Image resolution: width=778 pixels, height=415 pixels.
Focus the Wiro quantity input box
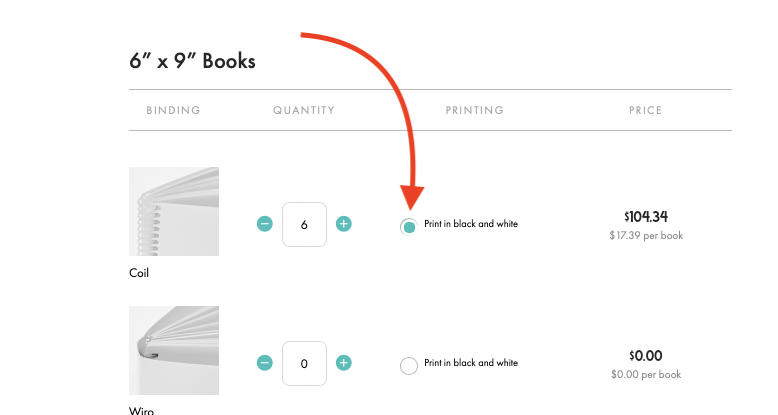[x=304, y=363]
